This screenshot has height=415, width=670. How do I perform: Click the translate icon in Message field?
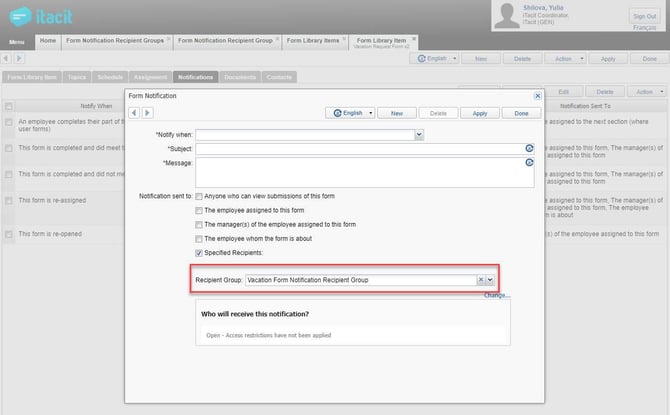point(529,162)
